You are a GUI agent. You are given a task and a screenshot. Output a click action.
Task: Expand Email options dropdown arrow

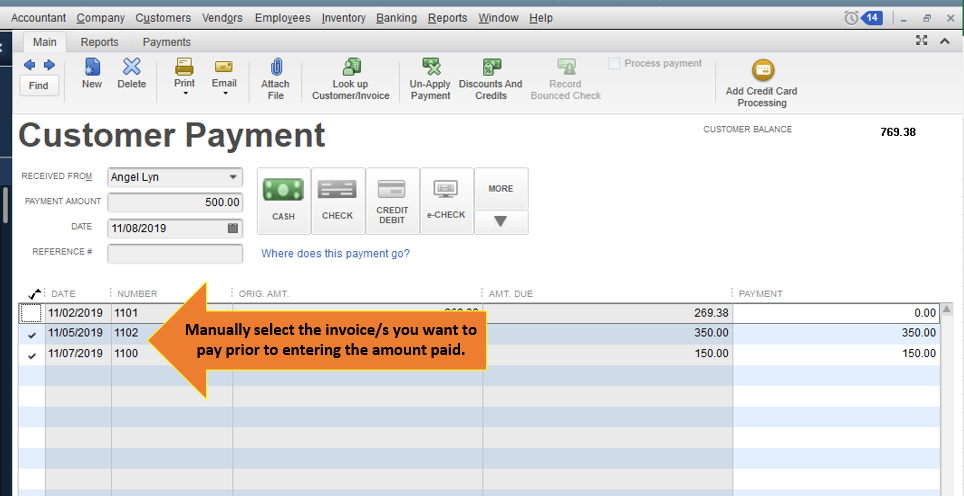(x=225, y=93)
